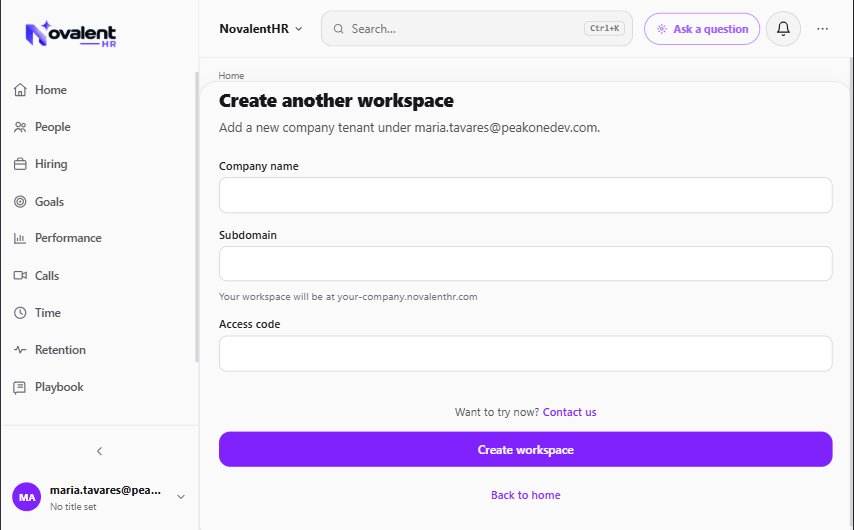Click the Ctrl+K shortcut badge
The image size is (854, 530).
[605, 28]
